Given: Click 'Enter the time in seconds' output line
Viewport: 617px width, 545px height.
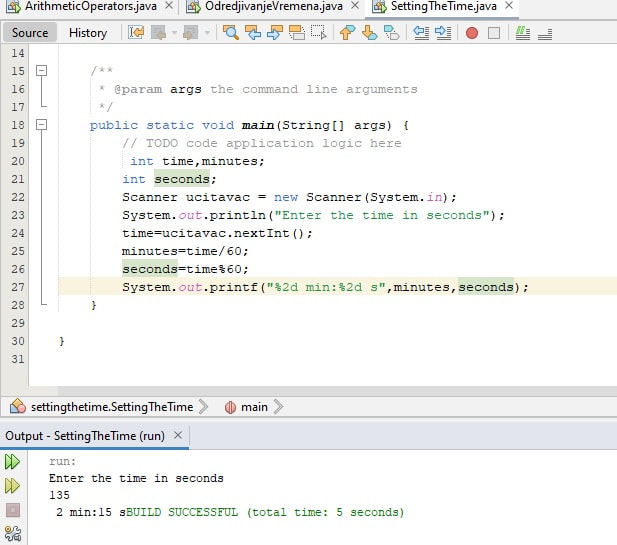Looking at the screenshot, I should point(136,478).
